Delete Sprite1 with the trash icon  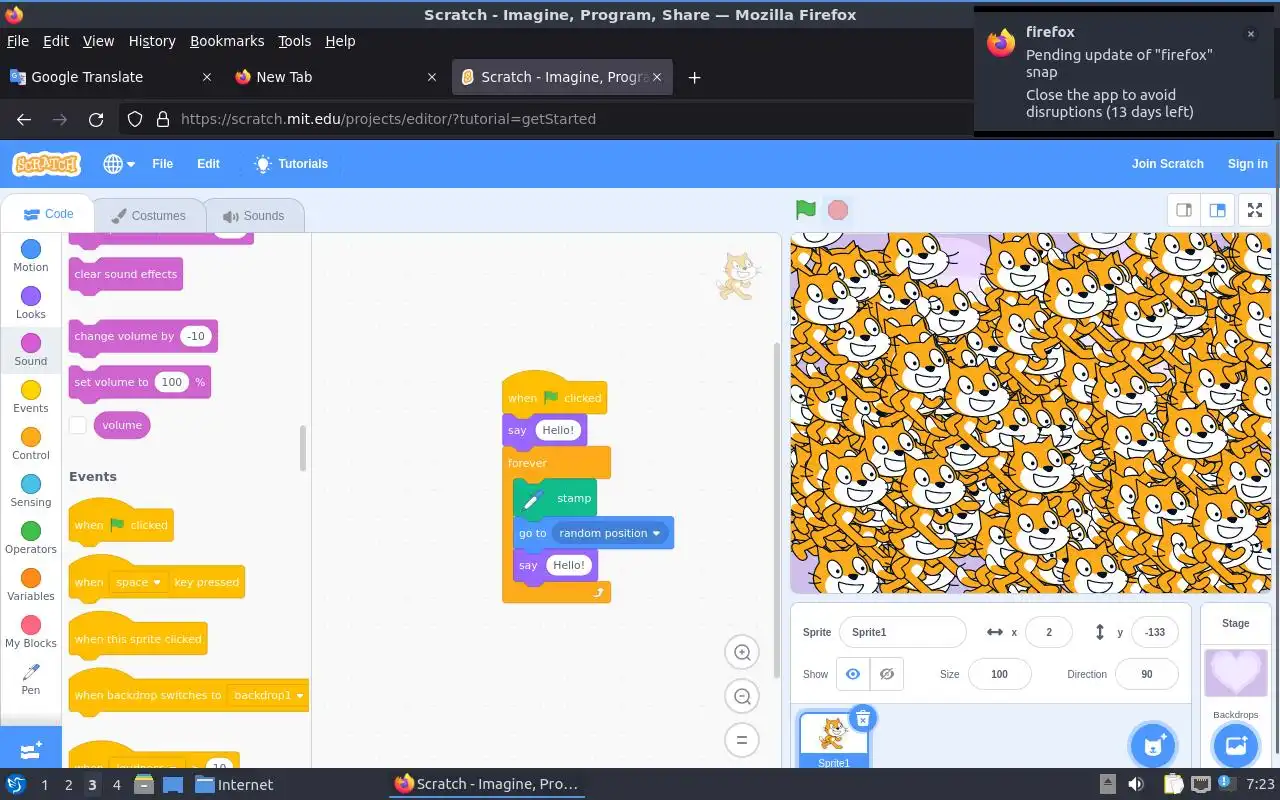863,718
